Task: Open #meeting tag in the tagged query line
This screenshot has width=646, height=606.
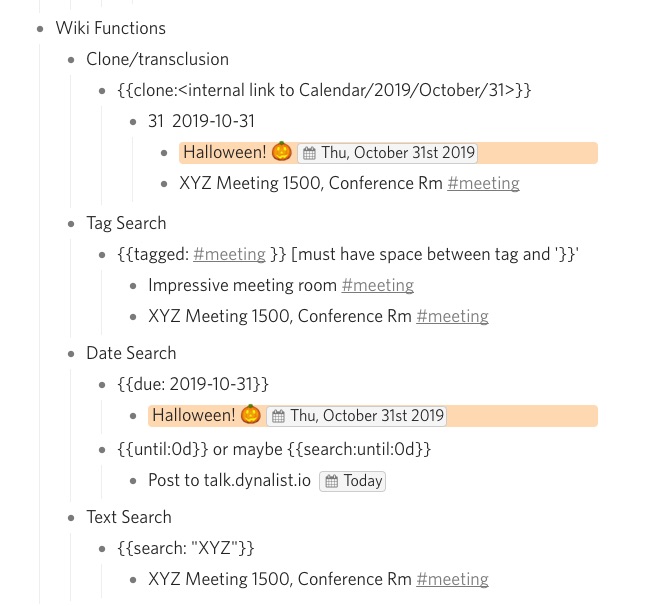Action: 229,254
